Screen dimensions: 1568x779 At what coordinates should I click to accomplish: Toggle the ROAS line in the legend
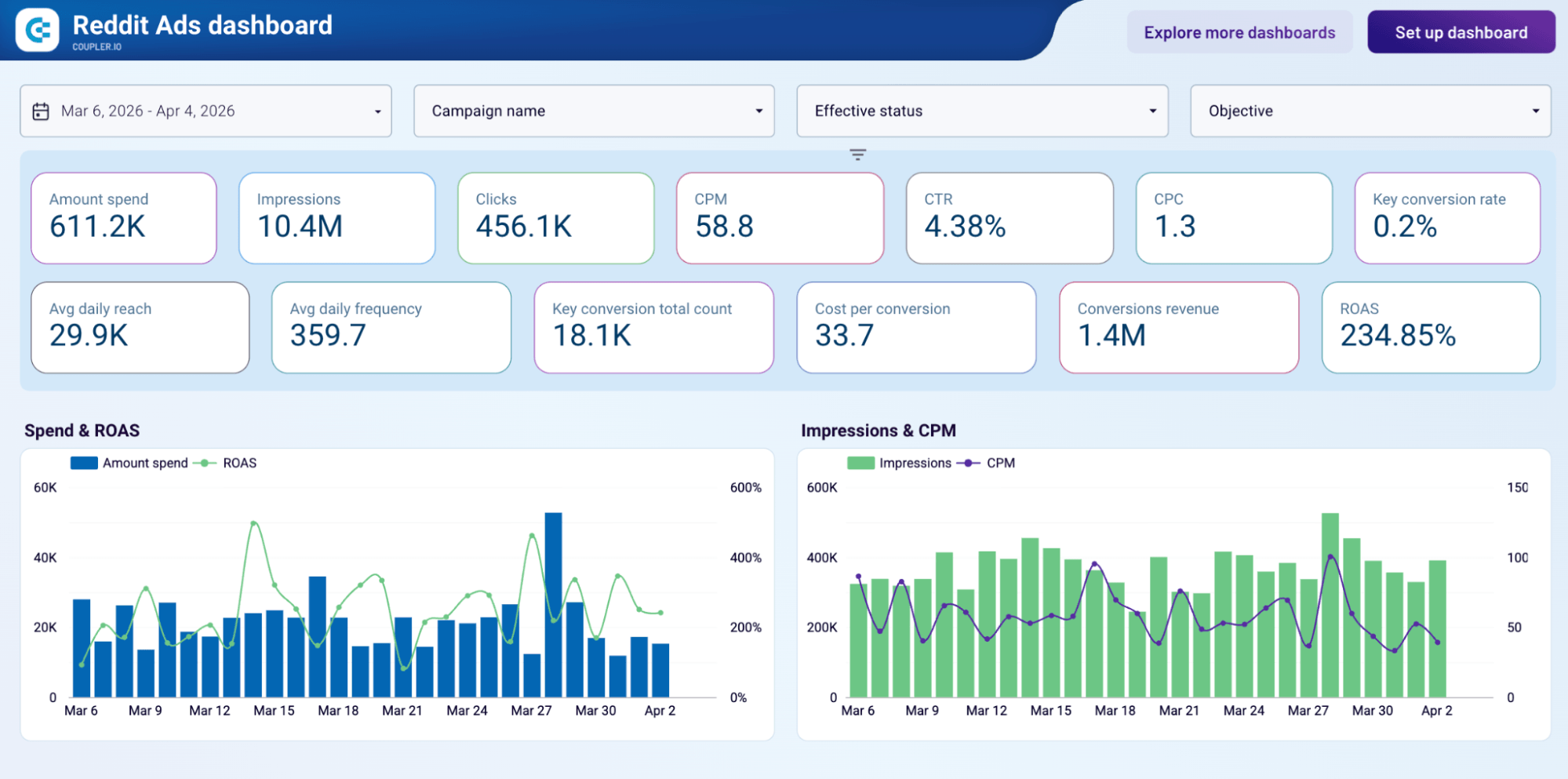click(x=241, y=463)
